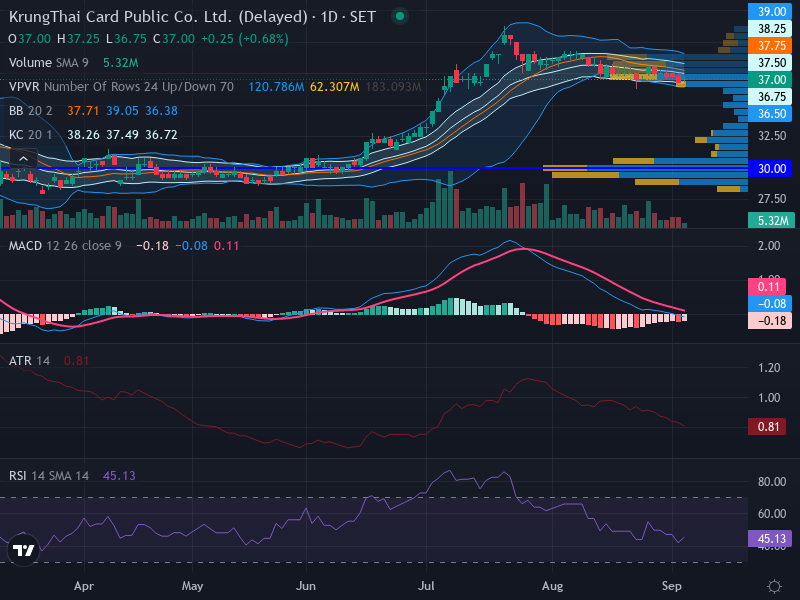Viewport: 800px width, 600px height.
Task: Click the Jun date axis label
Action: click(306, 586)
